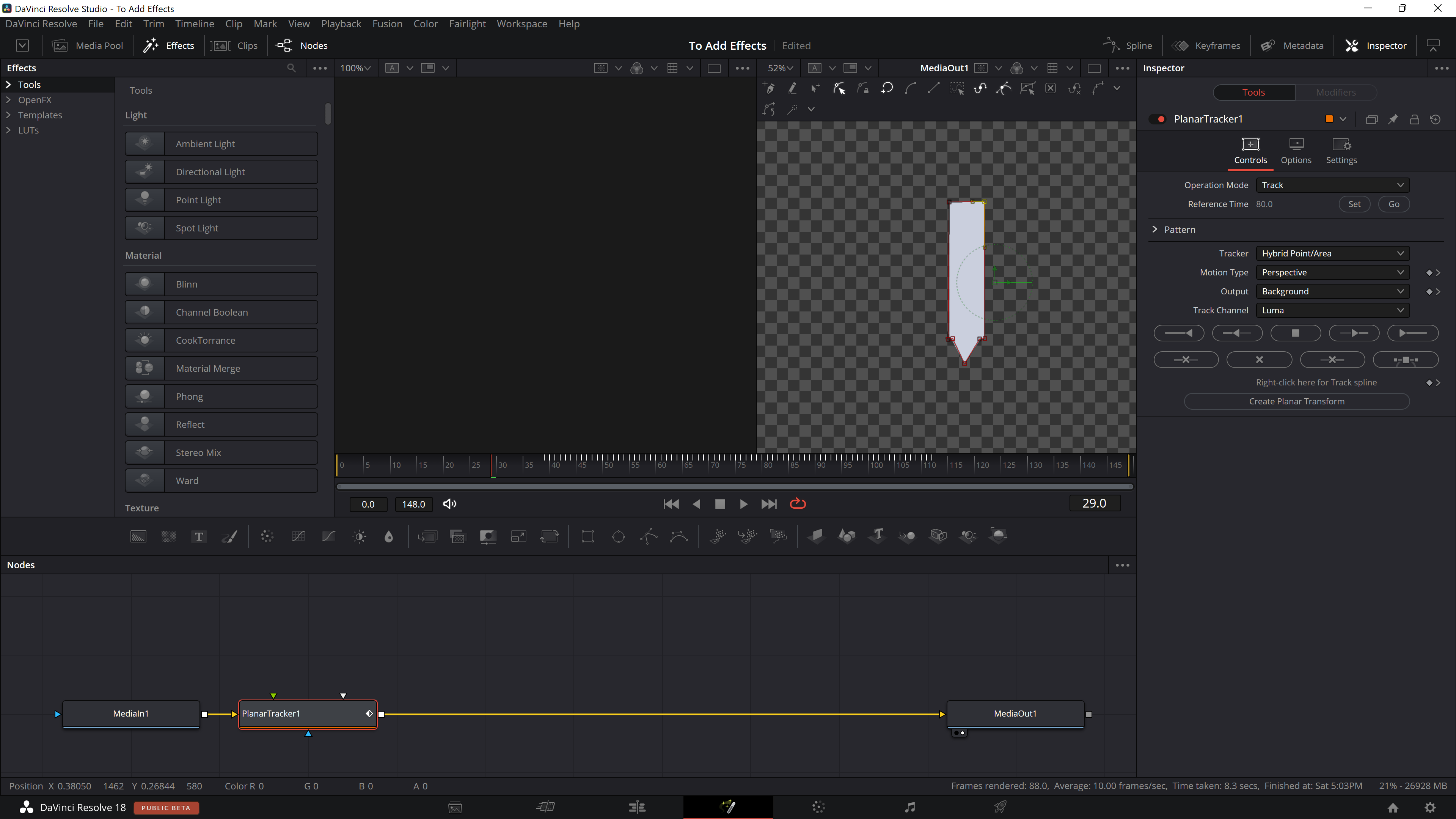1456x819 pixels.
Task: Toggle the Media Pool panel
Action: click(88, 46)
